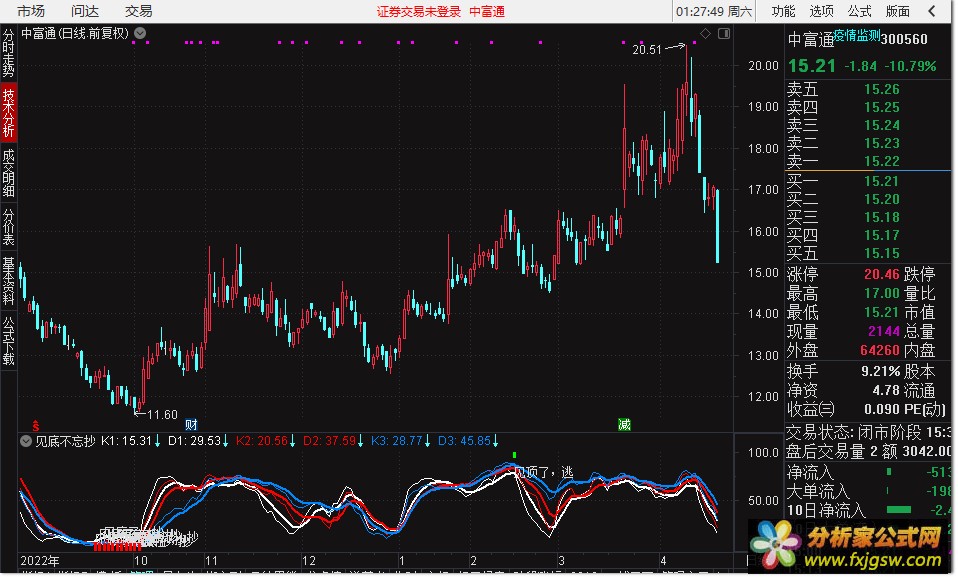Click month 11 on the time axis
958x577 pixels.
tap(211, 561)
